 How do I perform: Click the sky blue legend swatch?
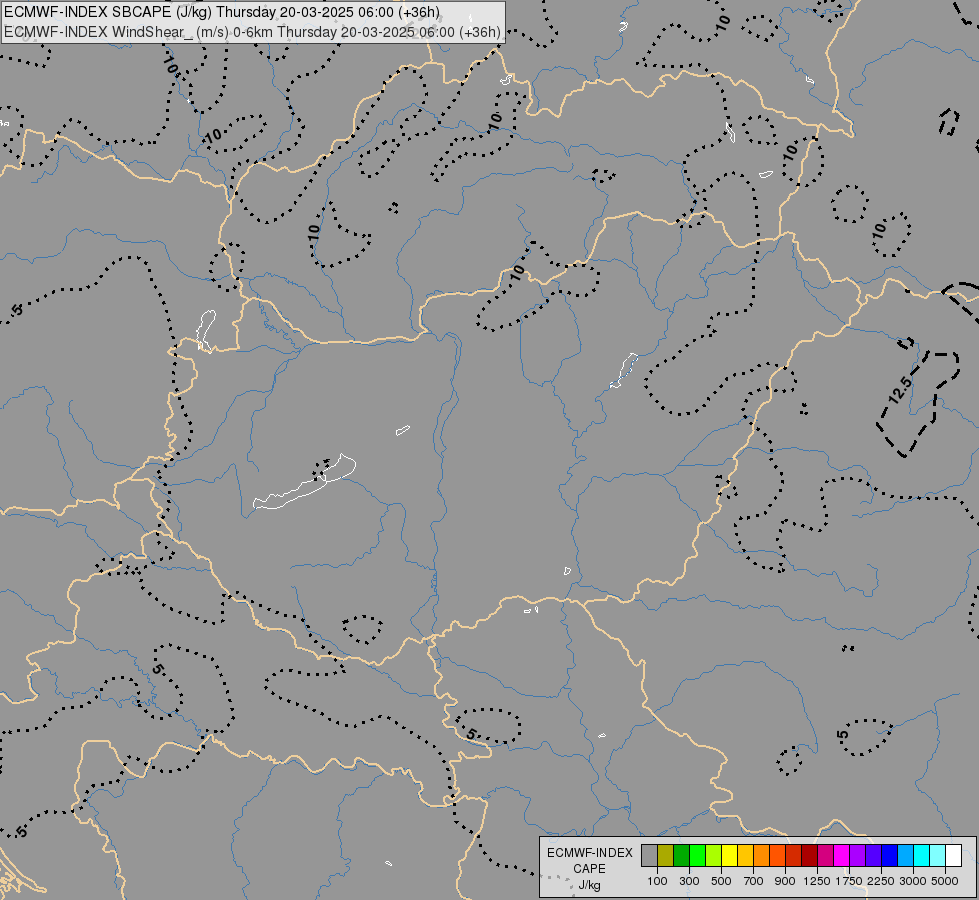coord(905,856)
